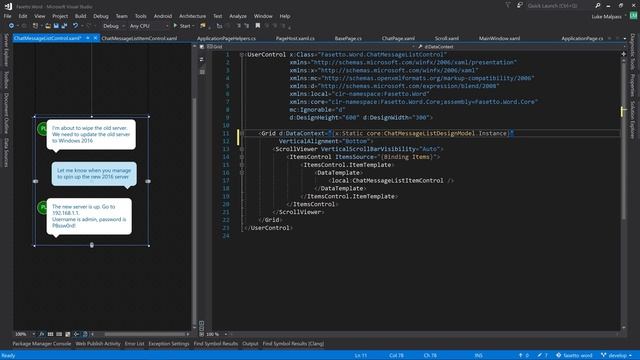
Task: Toggle the designer effects fx icon
Action: [42, 334]
